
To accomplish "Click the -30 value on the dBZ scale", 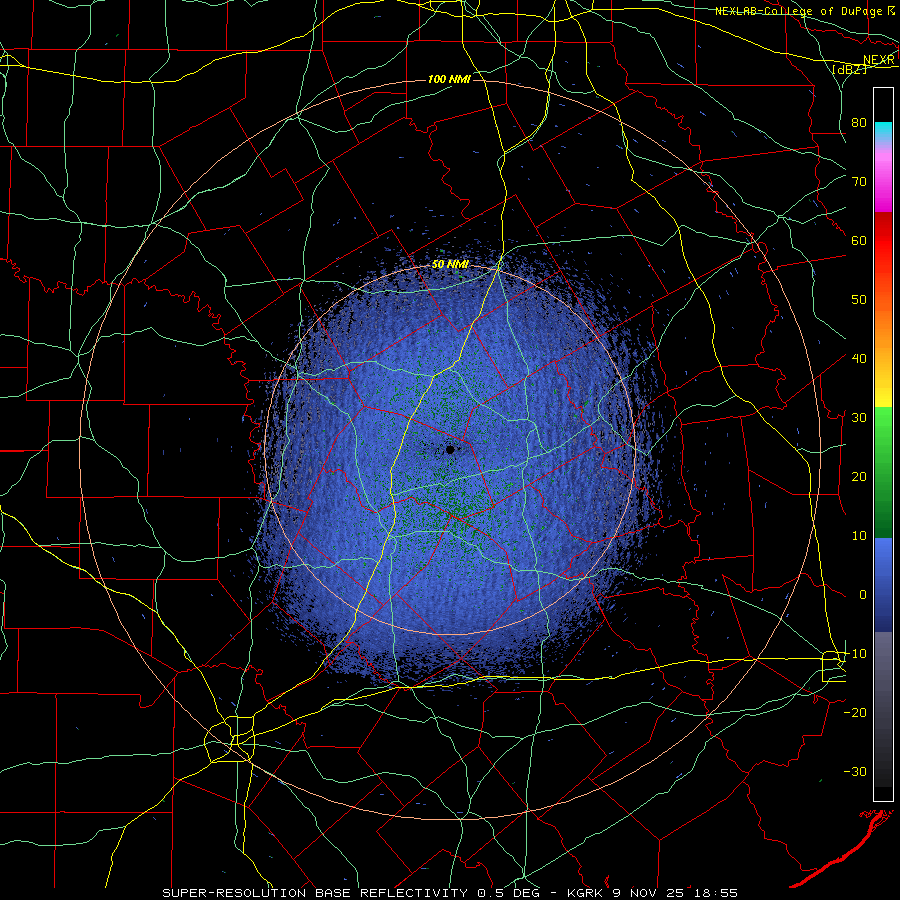I will click(855, 772).
